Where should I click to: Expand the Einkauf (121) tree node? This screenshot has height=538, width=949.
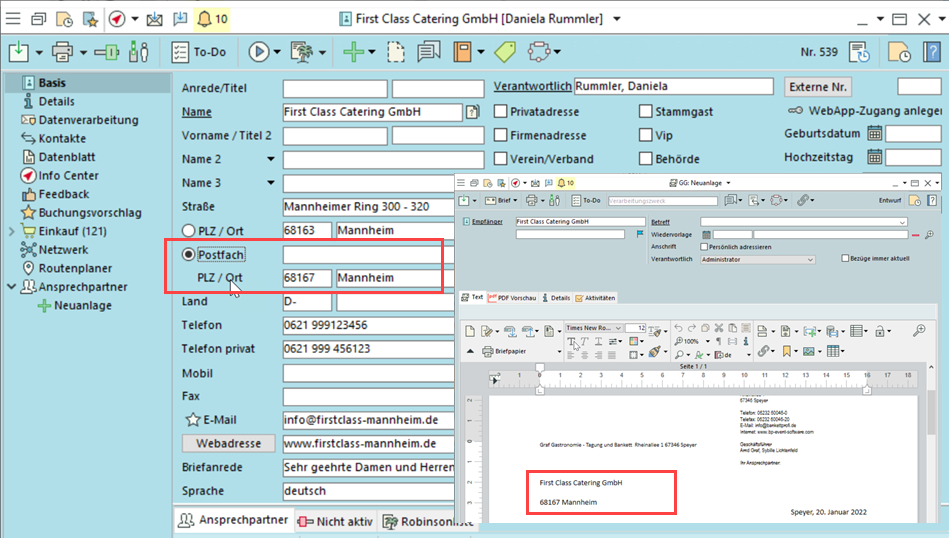click(11, 231)
